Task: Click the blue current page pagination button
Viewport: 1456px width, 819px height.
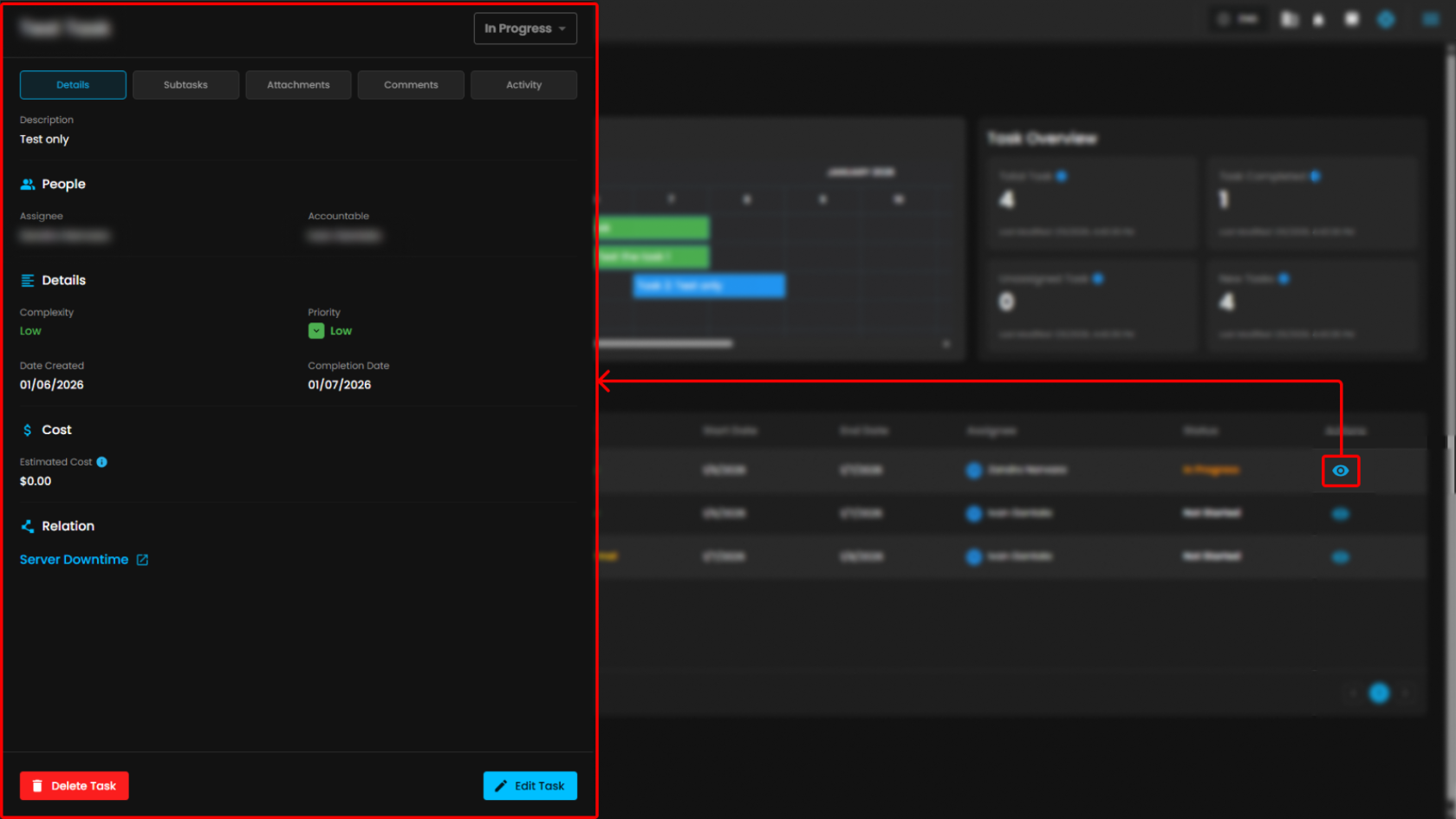Action: (1378, 693)
